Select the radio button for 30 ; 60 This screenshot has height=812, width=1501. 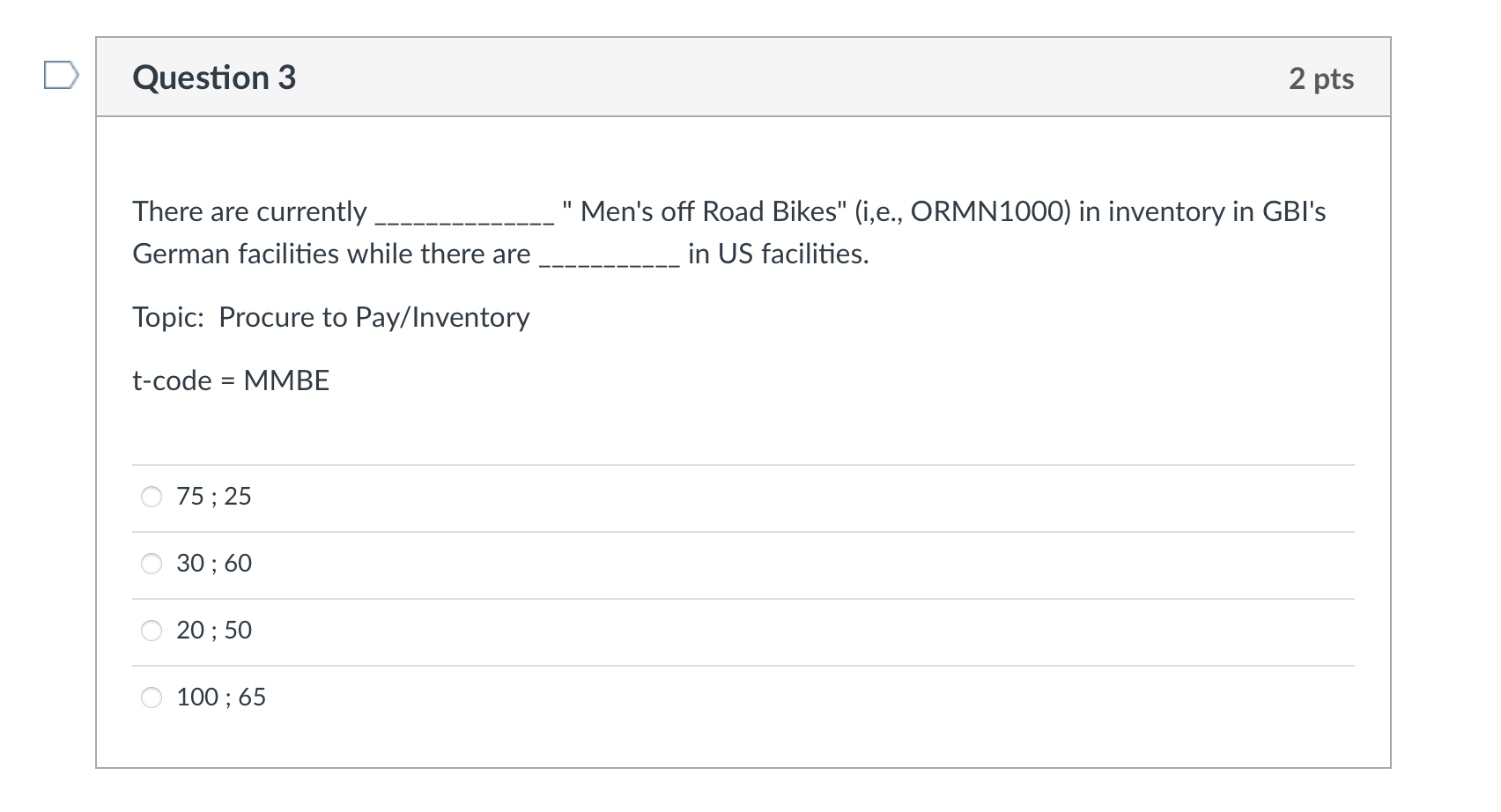152,564
